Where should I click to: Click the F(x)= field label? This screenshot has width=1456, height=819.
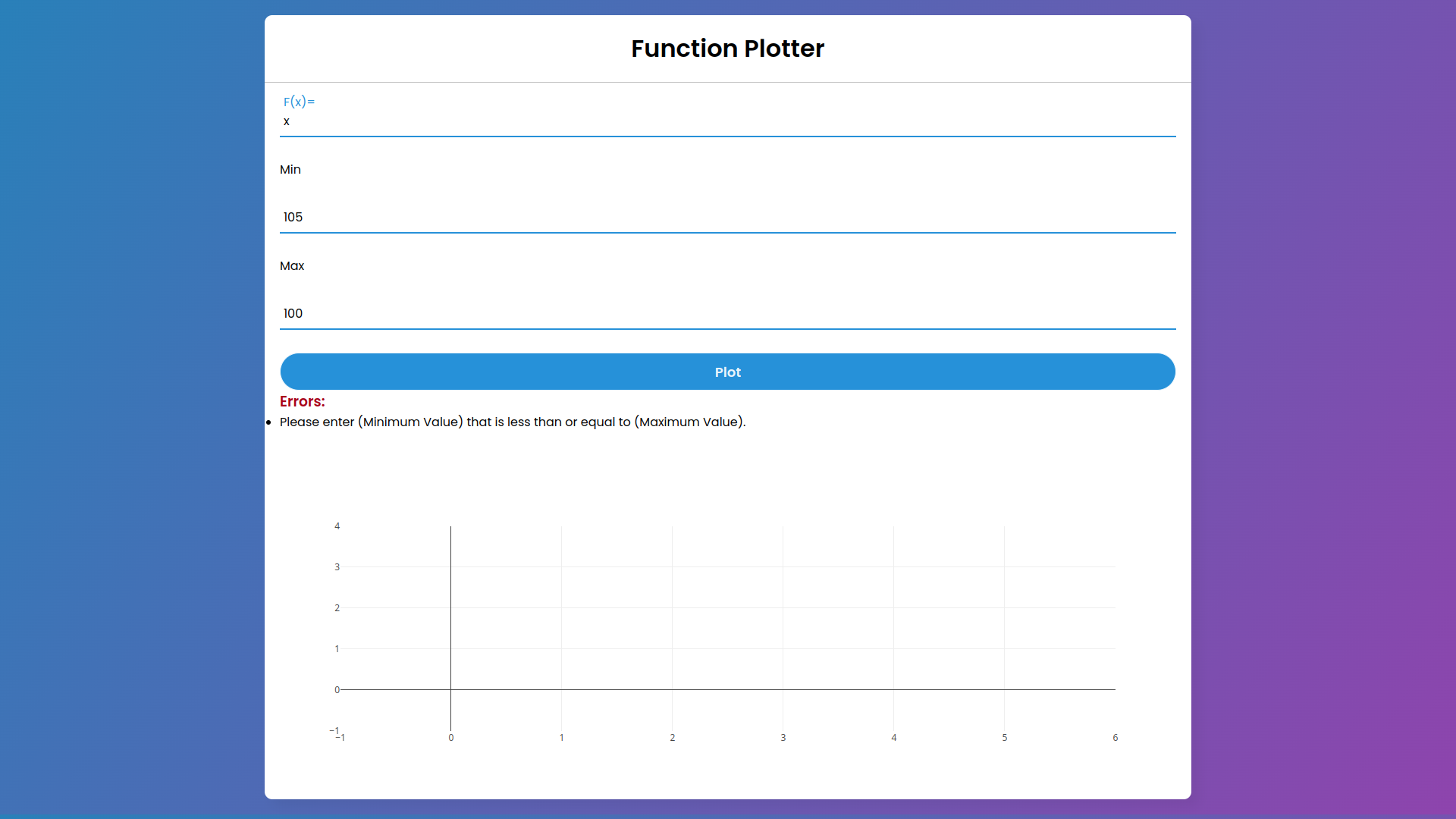point(299,102)
